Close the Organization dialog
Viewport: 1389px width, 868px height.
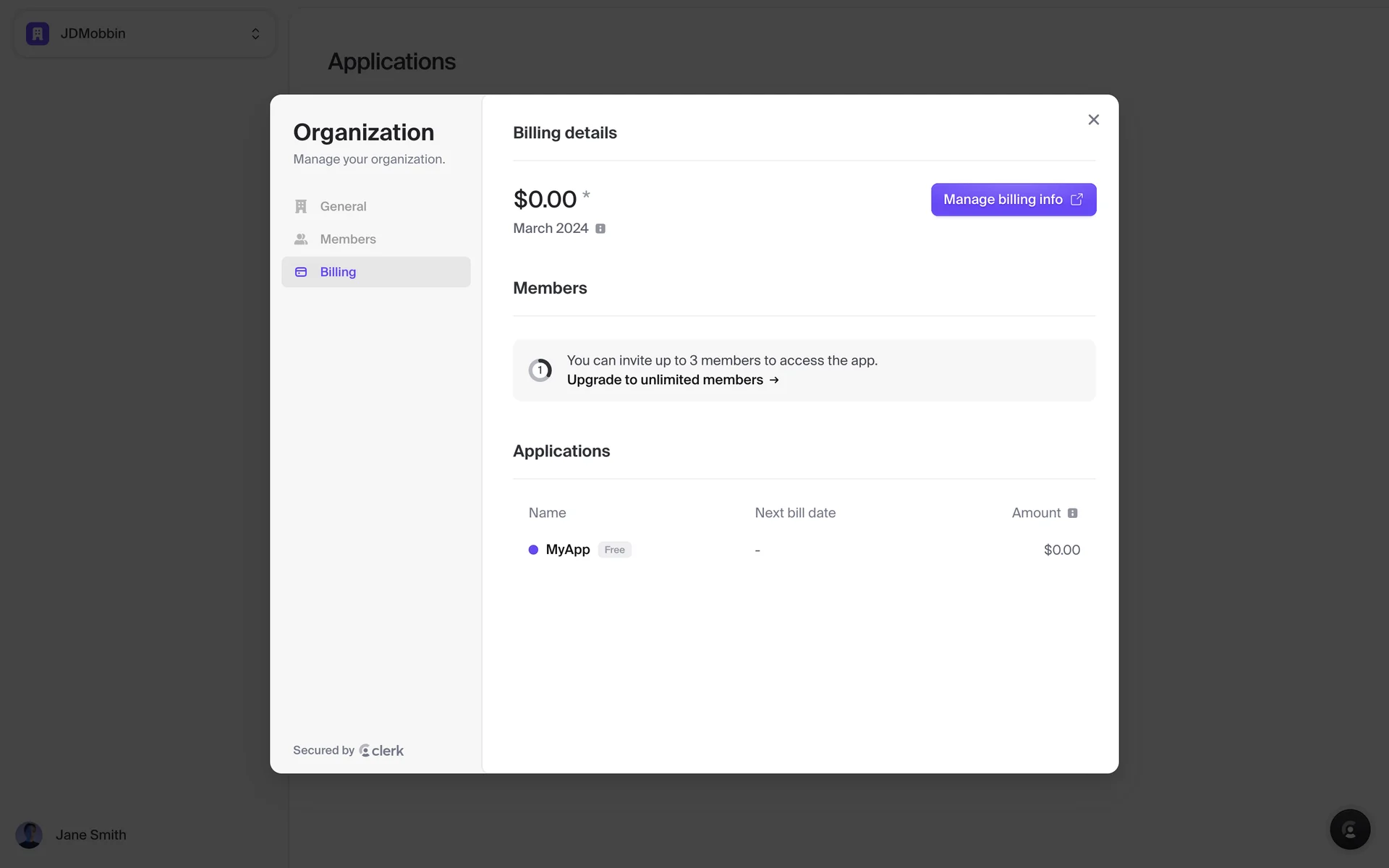click(x=1093, y=120)
